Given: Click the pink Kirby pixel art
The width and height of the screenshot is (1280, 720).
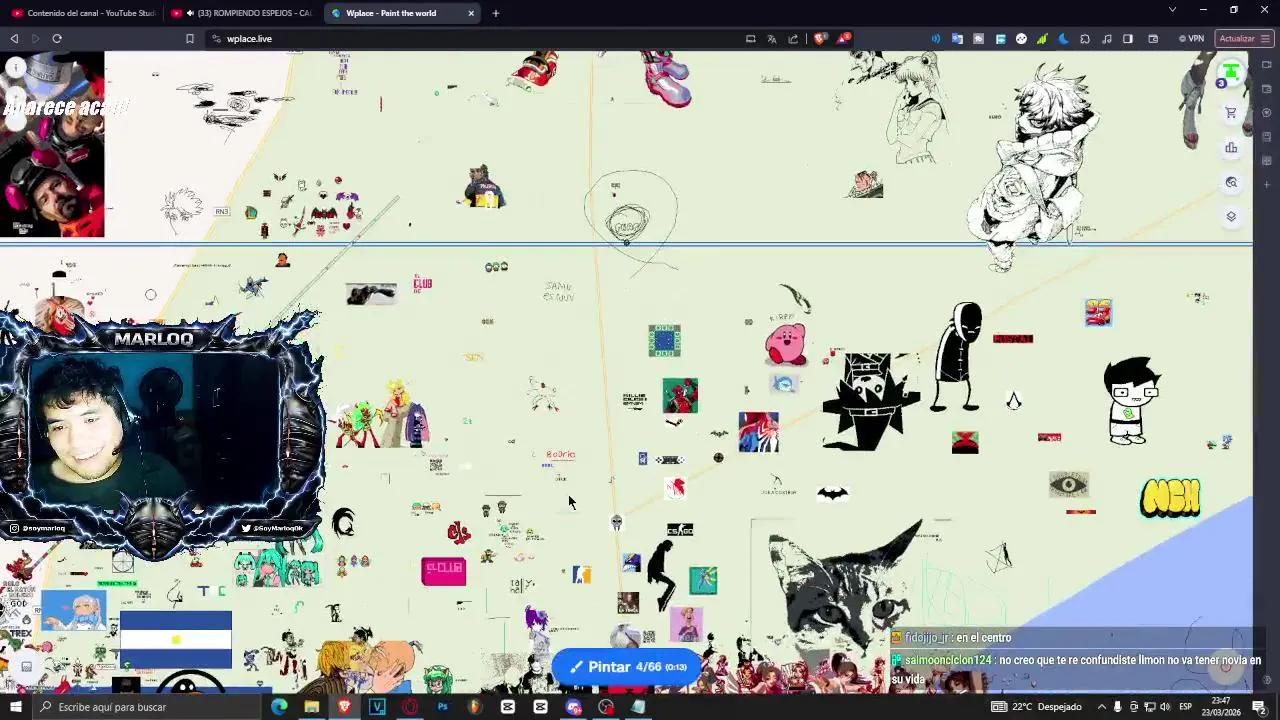Looking at the screenshot, I should pos(786,344).
